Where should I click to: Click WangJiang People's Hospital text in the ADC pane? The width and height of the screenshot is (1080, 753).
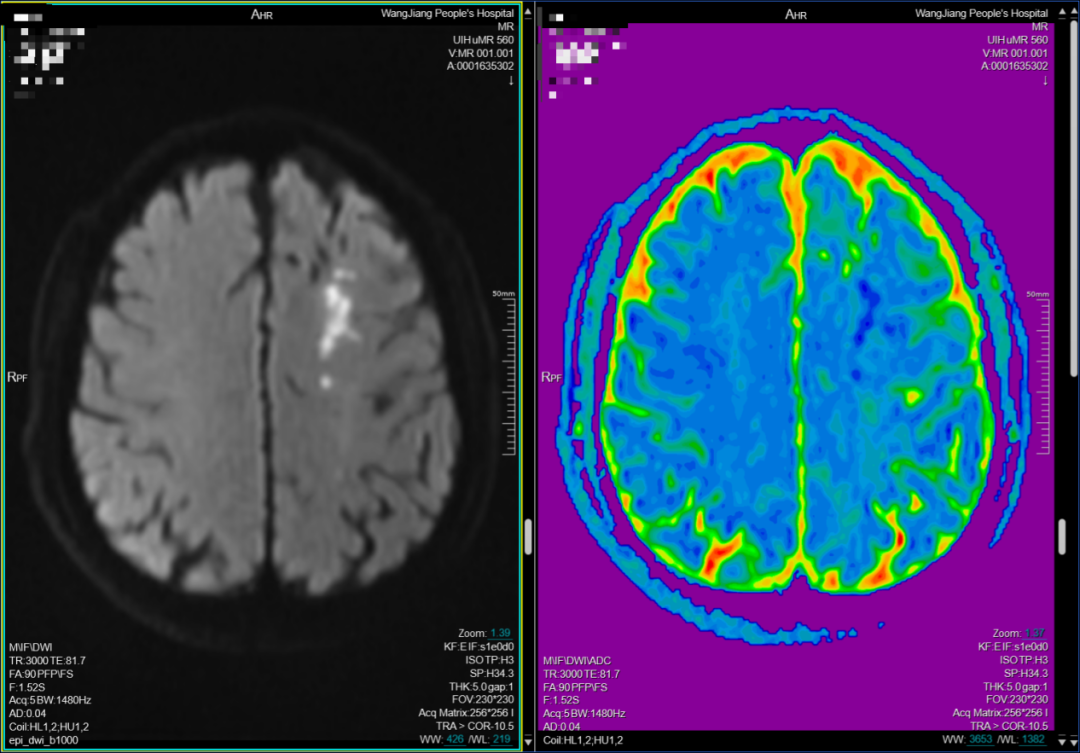[x=982, y=13]
